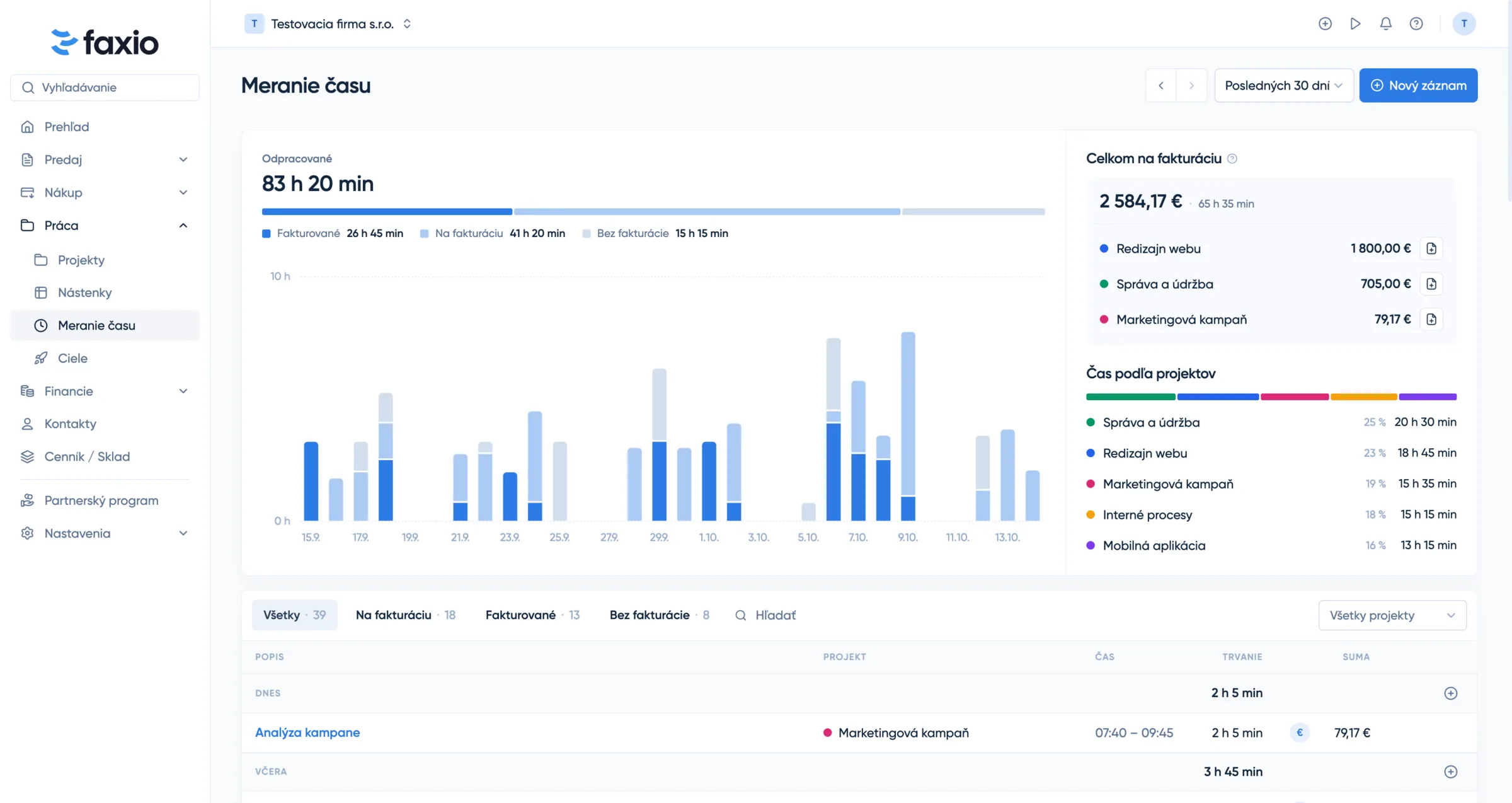Viewport: 1512px width, 803px height.
Task: Open Nástenky in sidebar
Action: click(105, 292)
